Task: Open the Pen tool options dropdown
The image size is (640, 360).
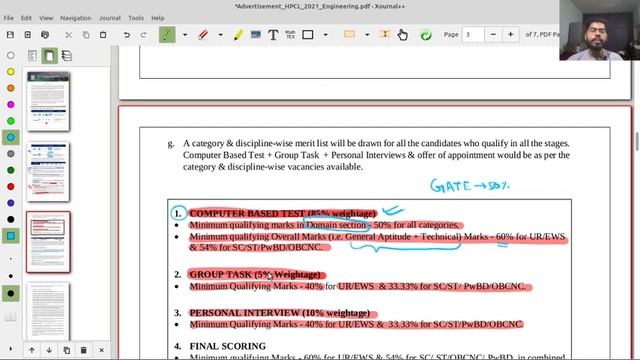Action: point(185,35)
